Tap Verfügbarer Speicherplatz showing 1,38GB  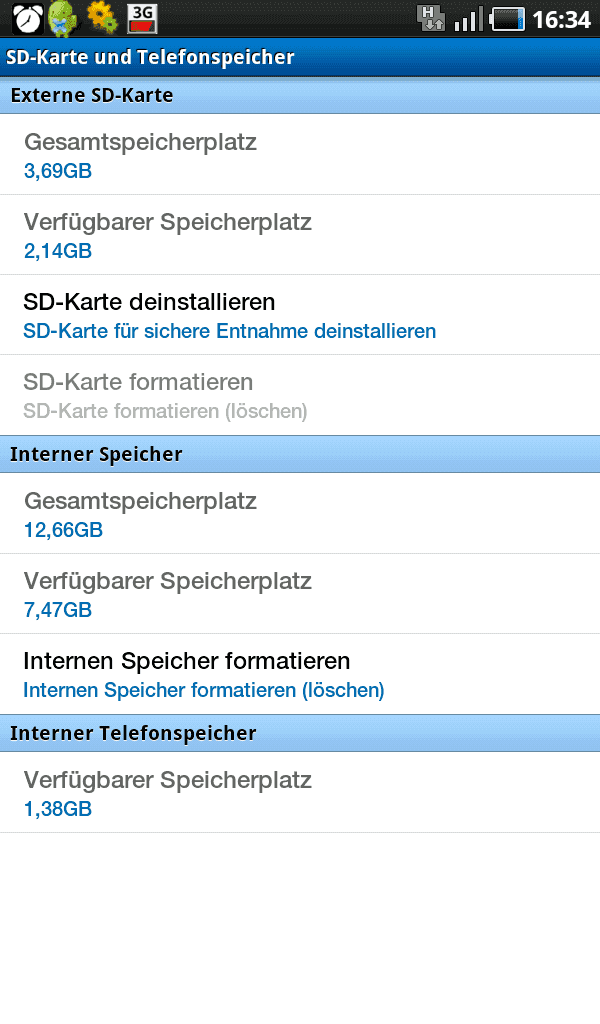300,793
